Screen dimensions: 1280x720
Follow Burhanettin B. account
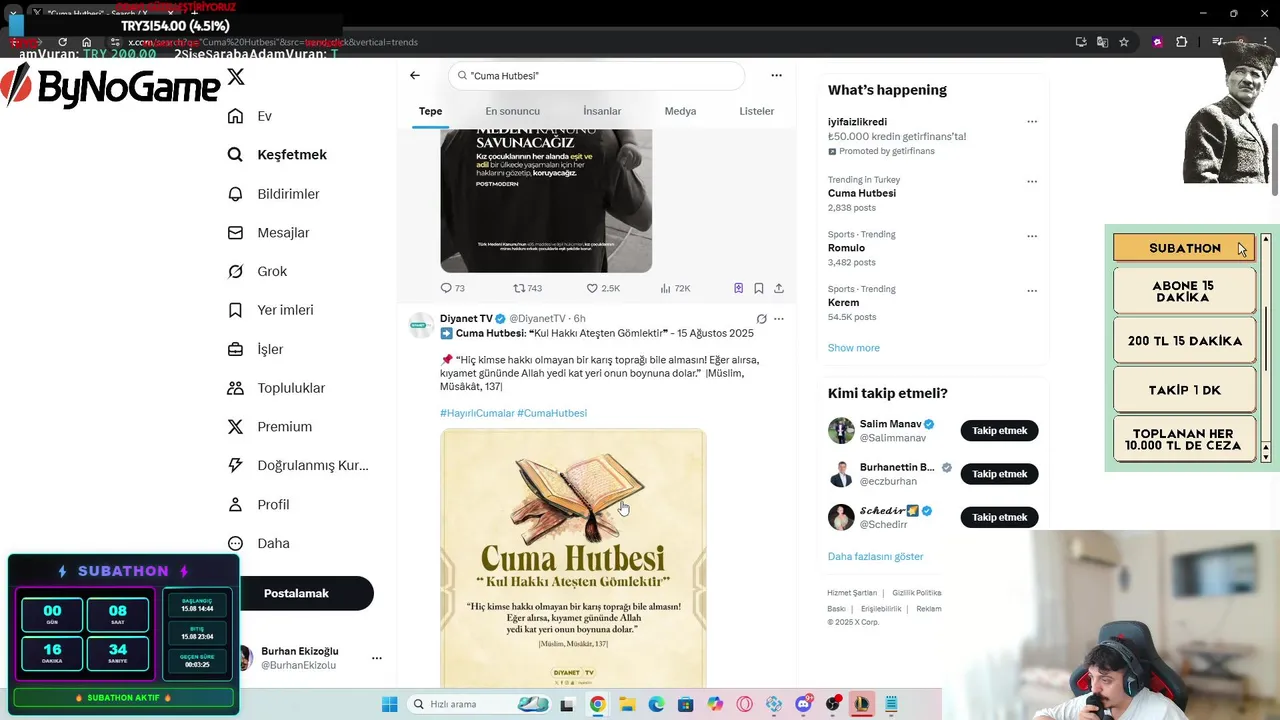[x=999, y=474]
